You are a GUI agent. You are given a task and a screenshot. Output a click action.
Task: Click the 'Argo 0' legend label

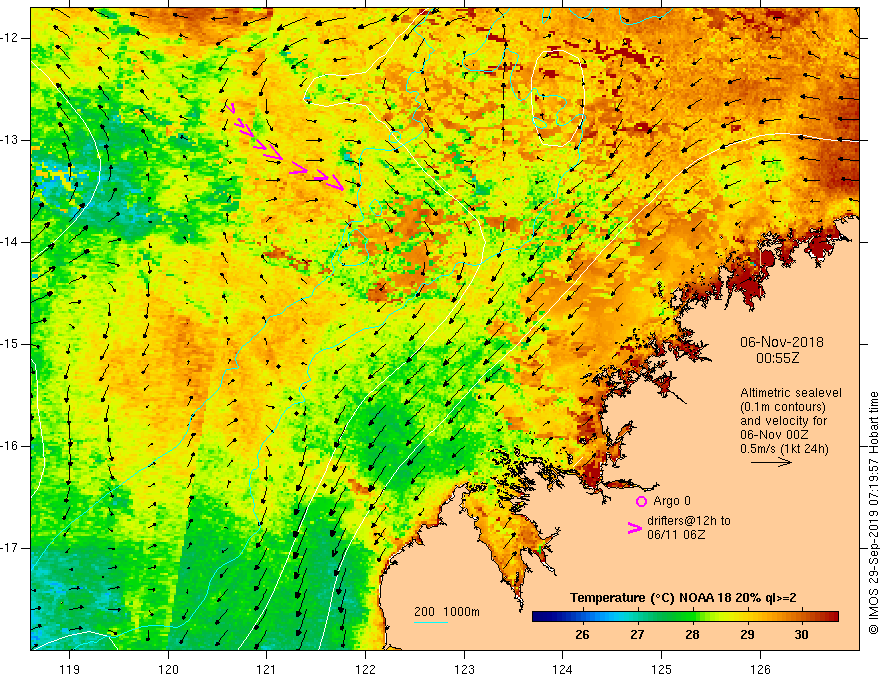(x=672, y=501)
